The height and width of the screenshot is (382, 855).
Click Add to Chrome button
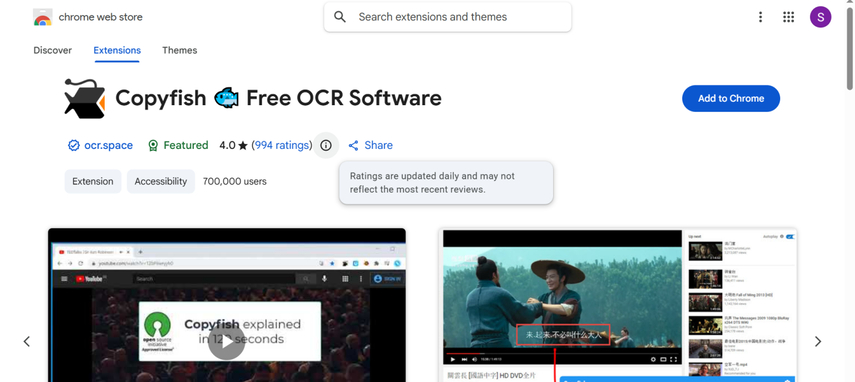point(731,99)
